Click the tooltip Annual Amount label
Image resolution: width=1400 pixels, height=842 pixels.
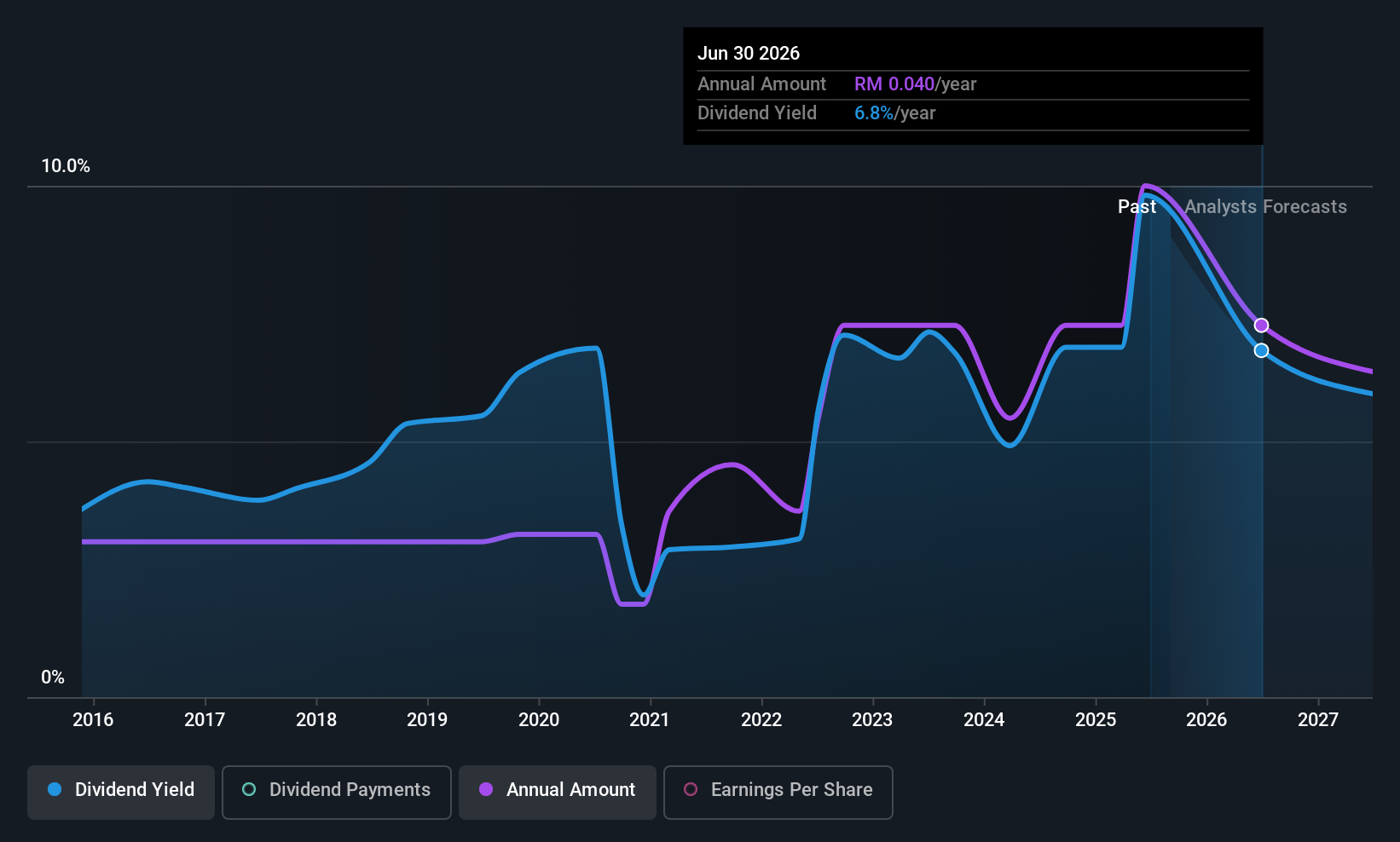[761, 84]
